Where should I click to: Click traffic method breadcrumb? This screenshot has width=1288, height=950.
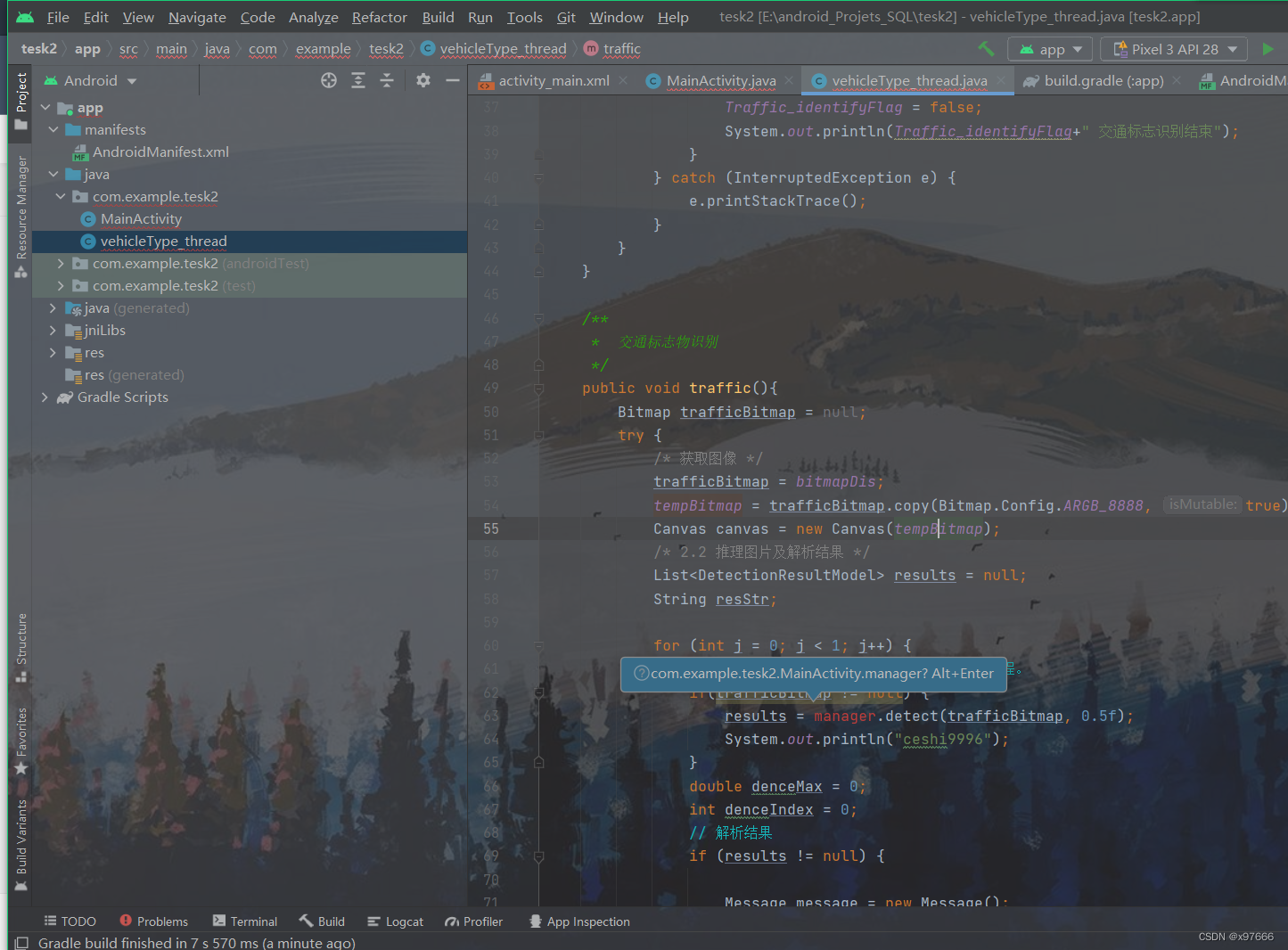pyautogui.click(x=612, y=49)
